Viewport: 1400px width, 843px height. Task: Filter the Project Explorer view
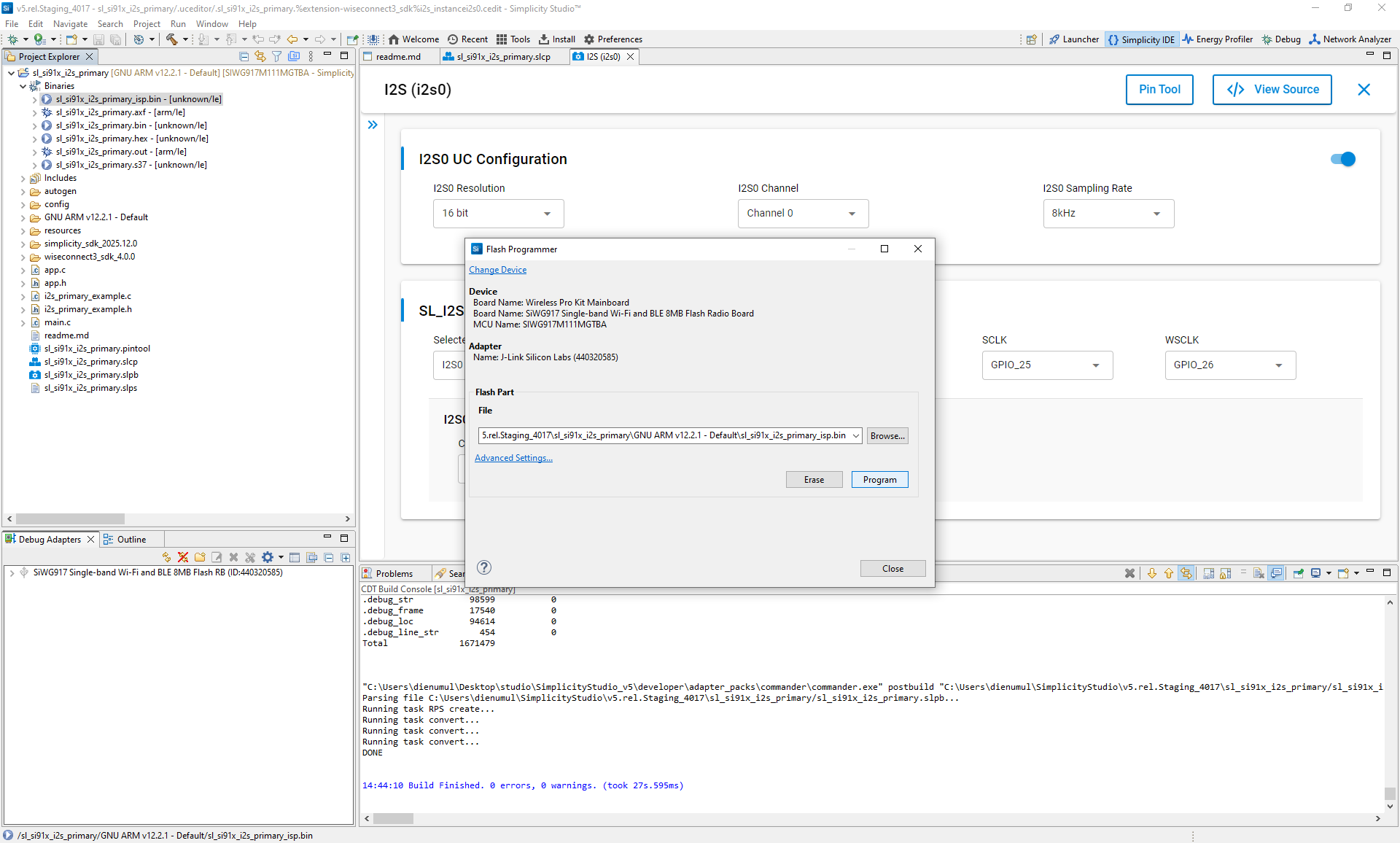pos(276,56)
